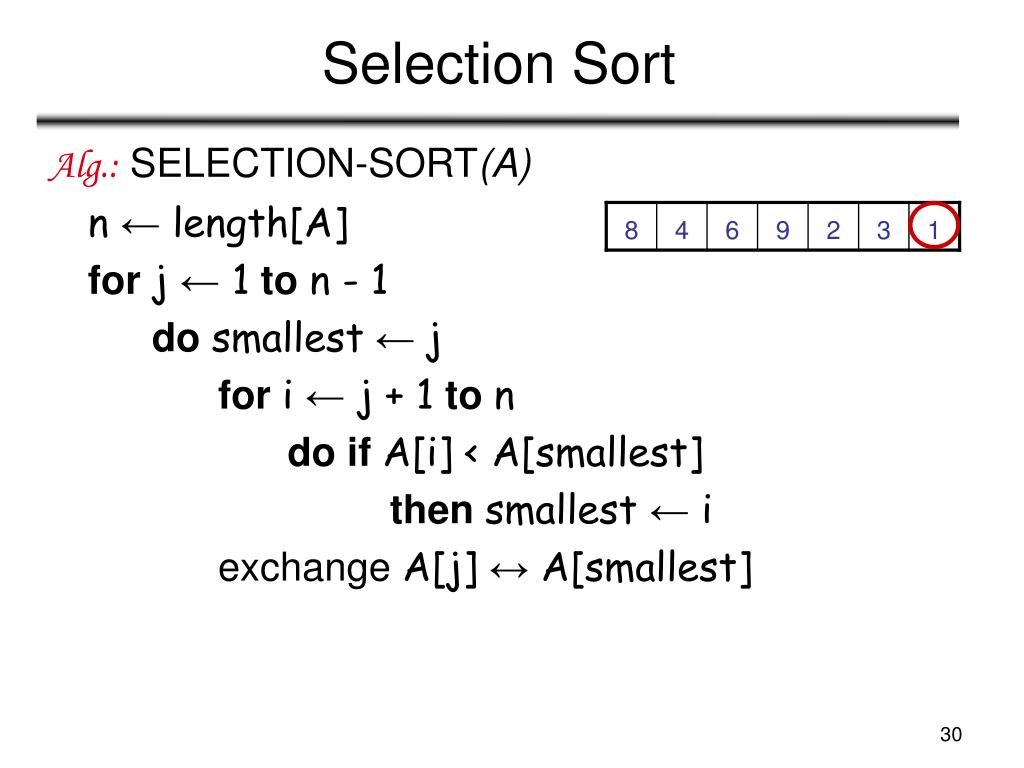Select the array cell containing 3
Image resolution: width=1024 pixels, height=768 pixels.
pyautogui.click(x=884, y=227)
